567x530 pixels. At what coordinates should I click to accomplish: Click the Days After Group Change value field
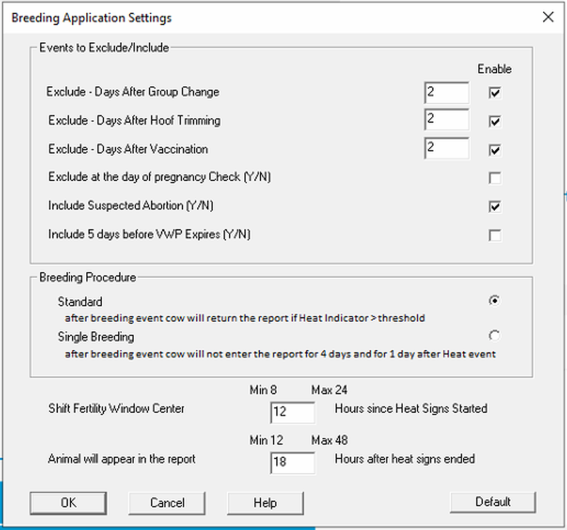447,93
